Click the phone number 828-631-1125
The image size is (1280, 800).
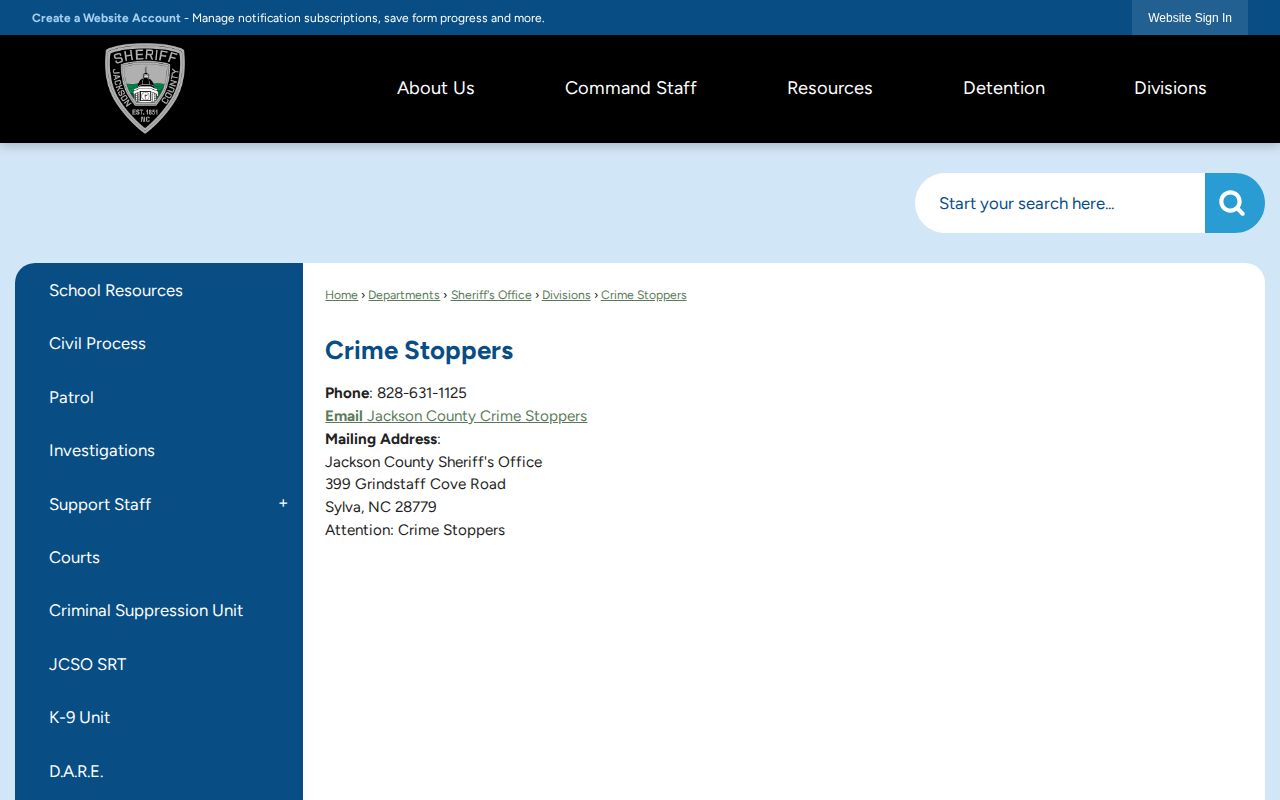coord(422,393)
